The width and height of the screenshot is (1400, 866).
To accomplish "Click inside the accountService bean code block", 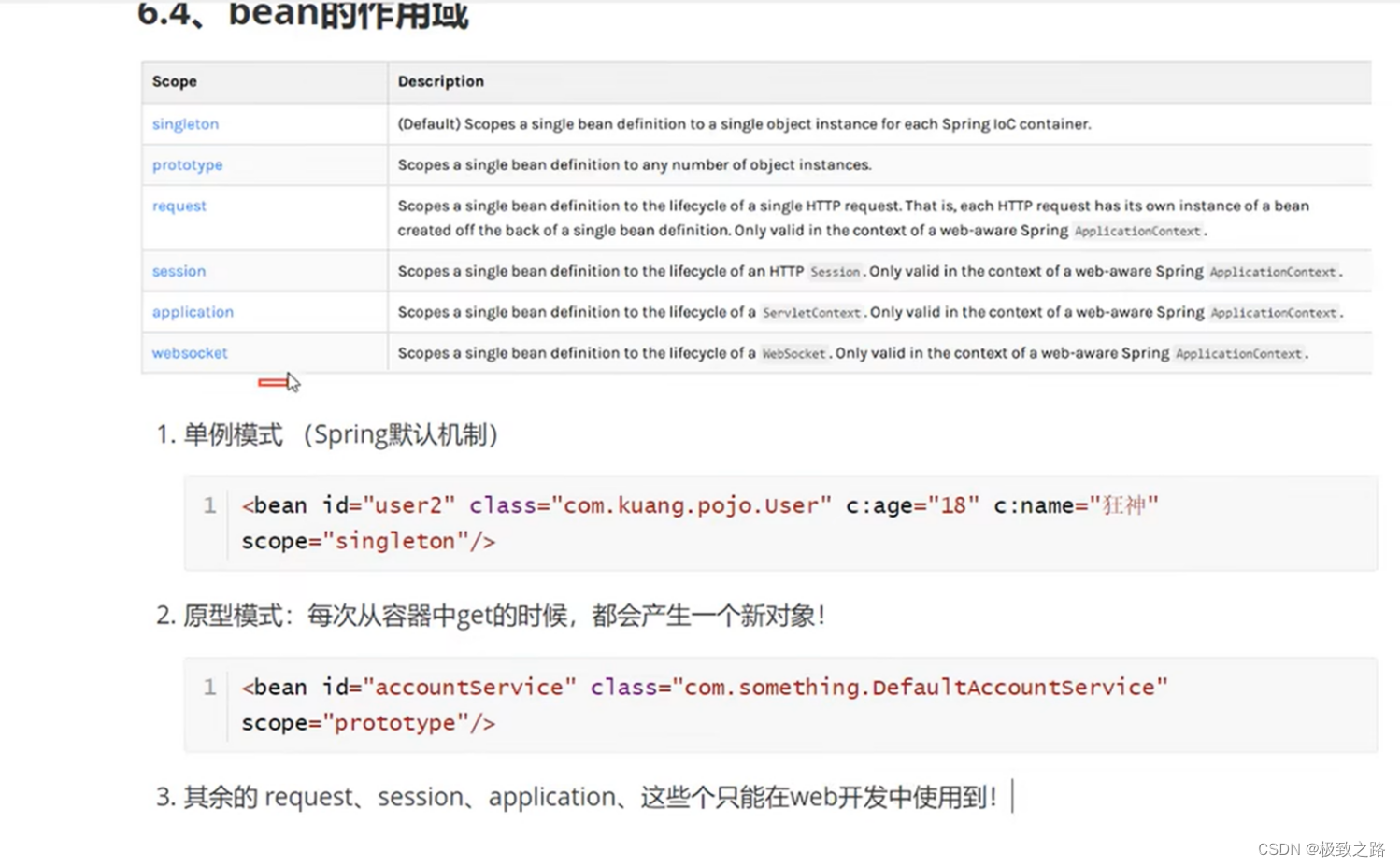I will pyautogui.click(x=780, y=704).
